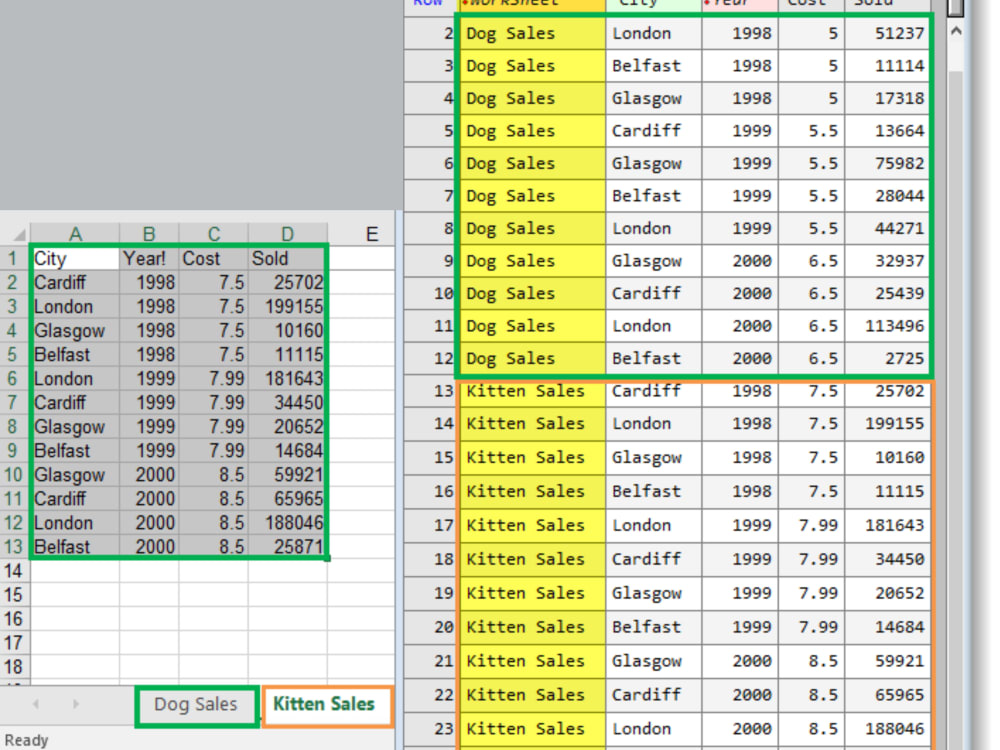This screenshot has width=1000, height=750.
Task: Select Excel column header D
Action: click(x=288, y=234)
